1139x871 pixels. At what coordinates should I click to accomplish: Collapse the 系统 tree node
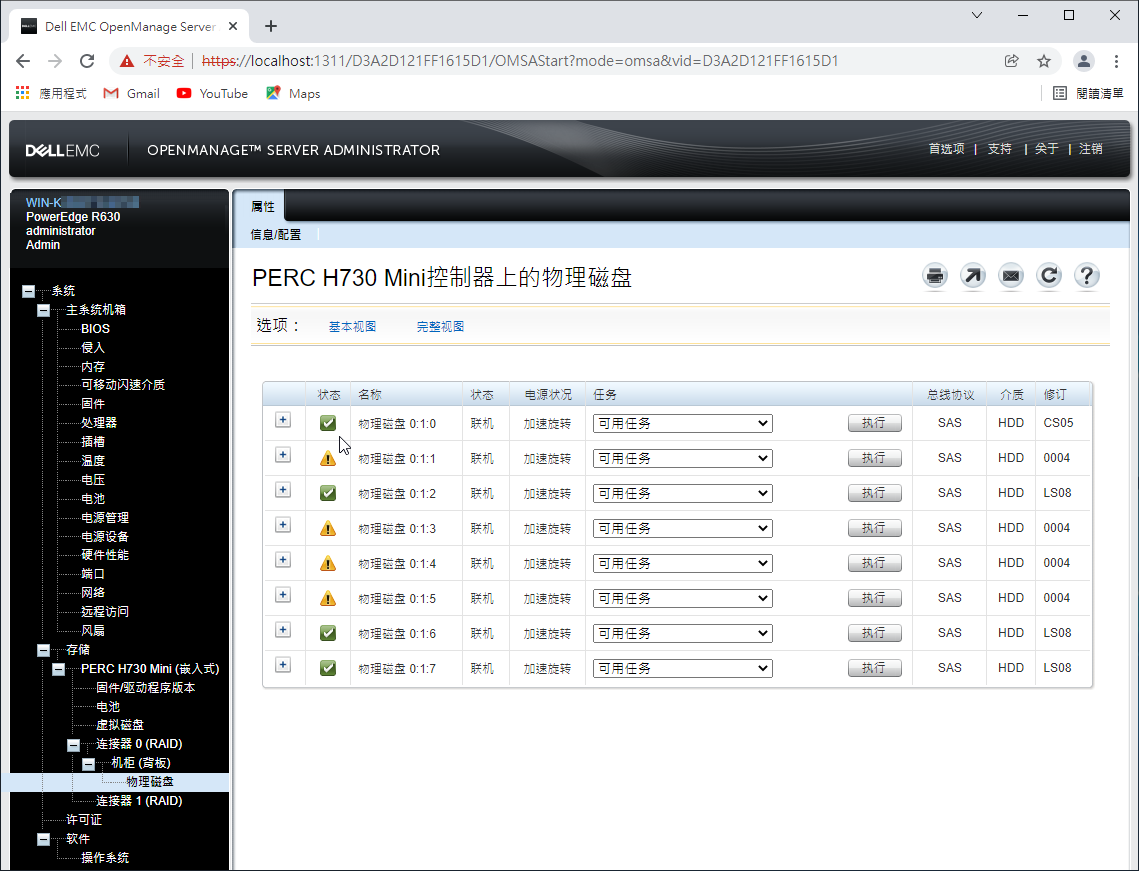click(28, 291)
